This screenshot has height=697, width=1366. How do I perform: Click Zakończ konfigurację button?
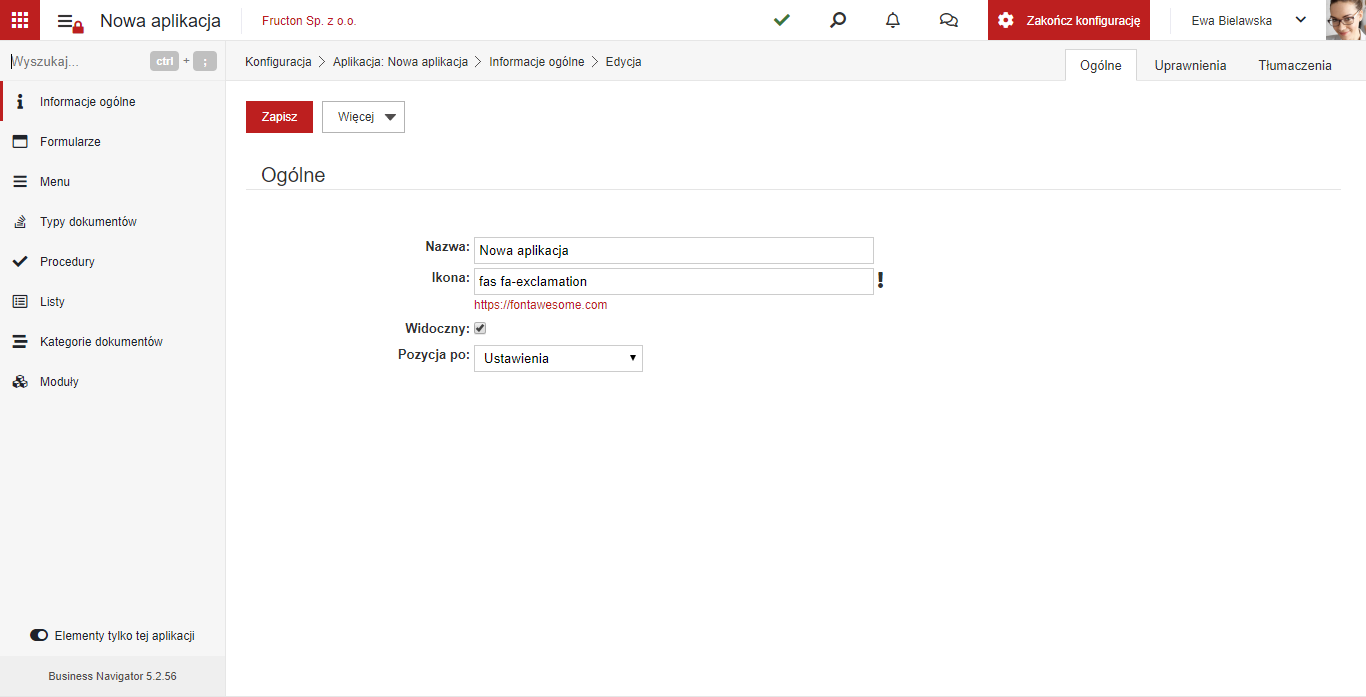1069,20
